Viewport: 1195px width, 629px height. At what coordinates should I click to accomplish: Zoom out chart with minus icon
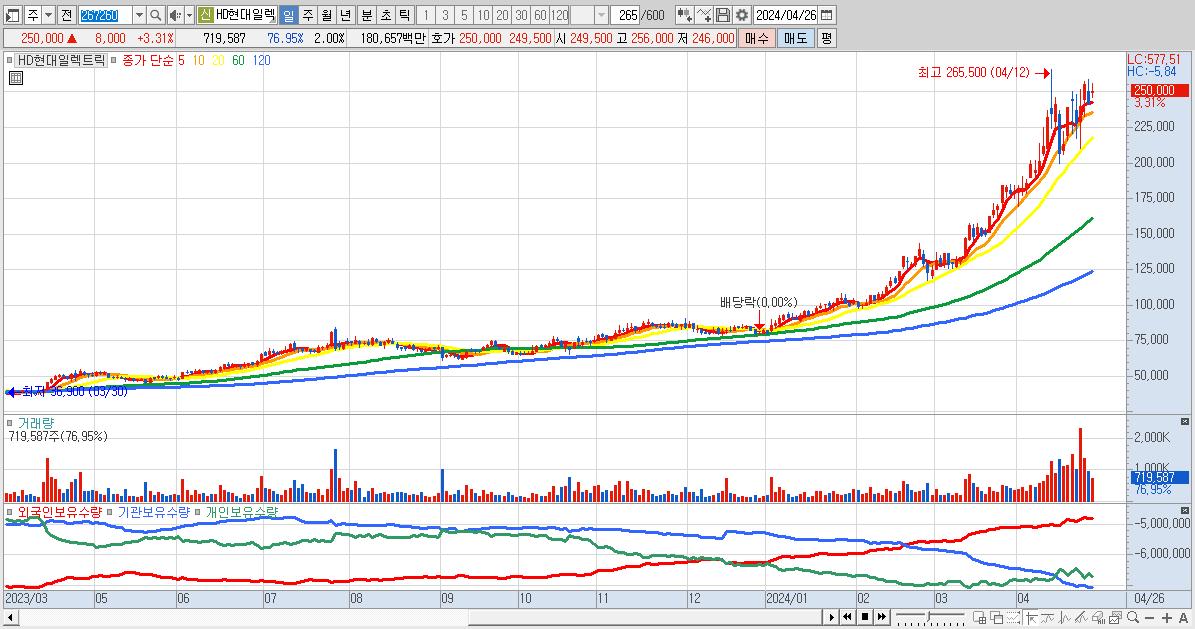point(1150,618)
